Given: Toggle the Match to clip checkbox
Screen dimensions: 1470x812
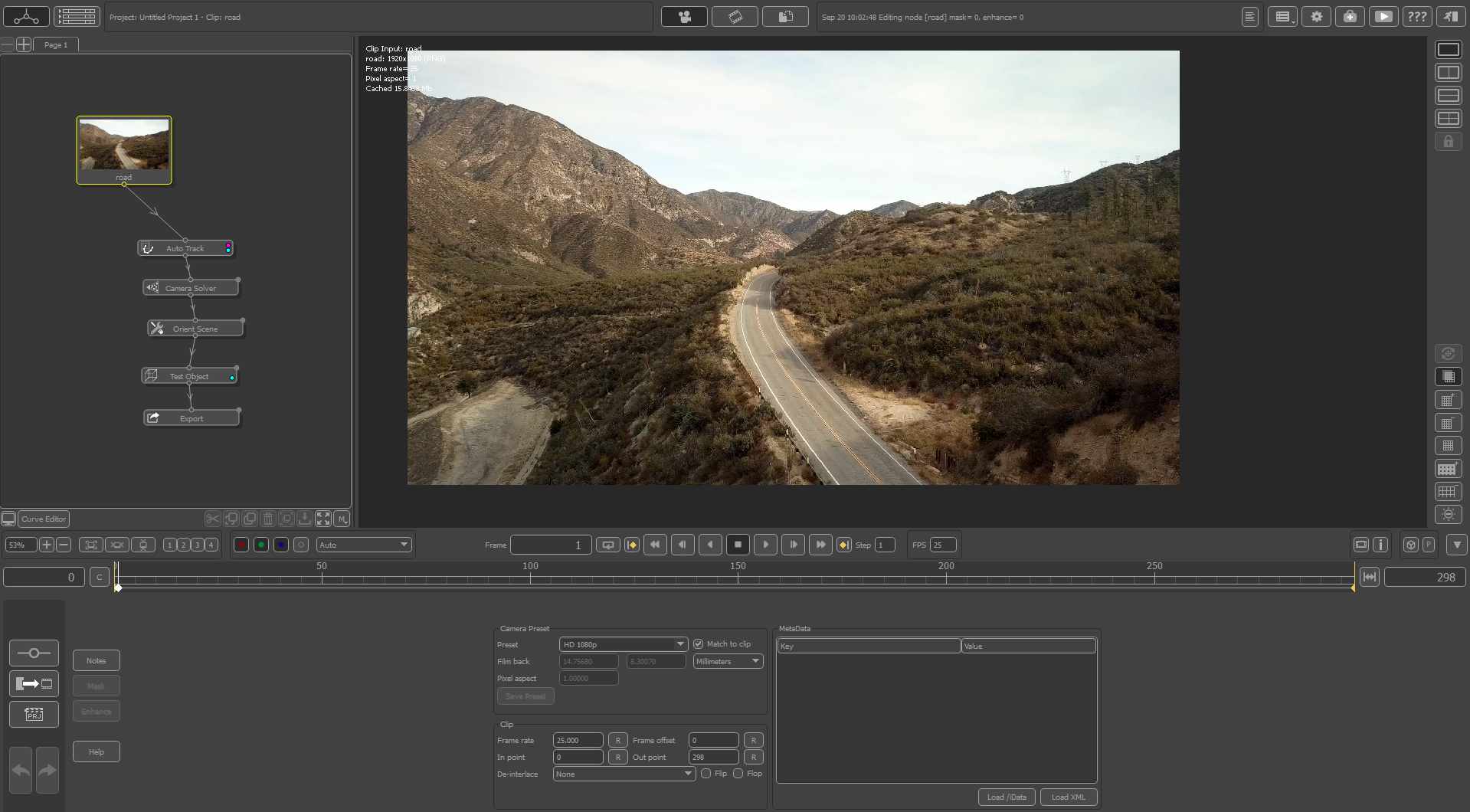Looking at the screenshot, I should pyautogui.click(x=698, y=644).
